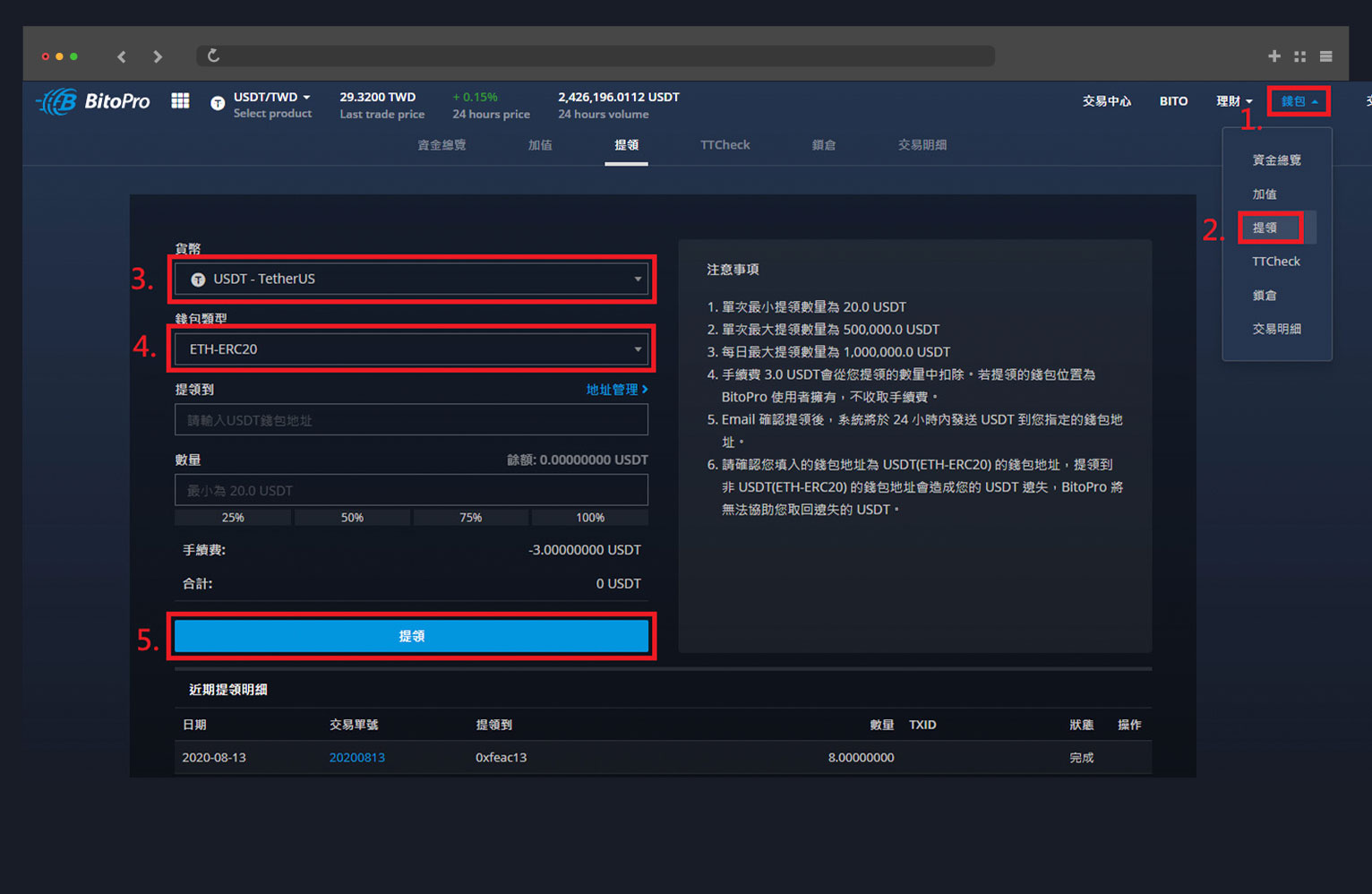Screen dimensions: 1372x894
Task: Open the browser hamburger menu icon
Action: (1325, 56)
